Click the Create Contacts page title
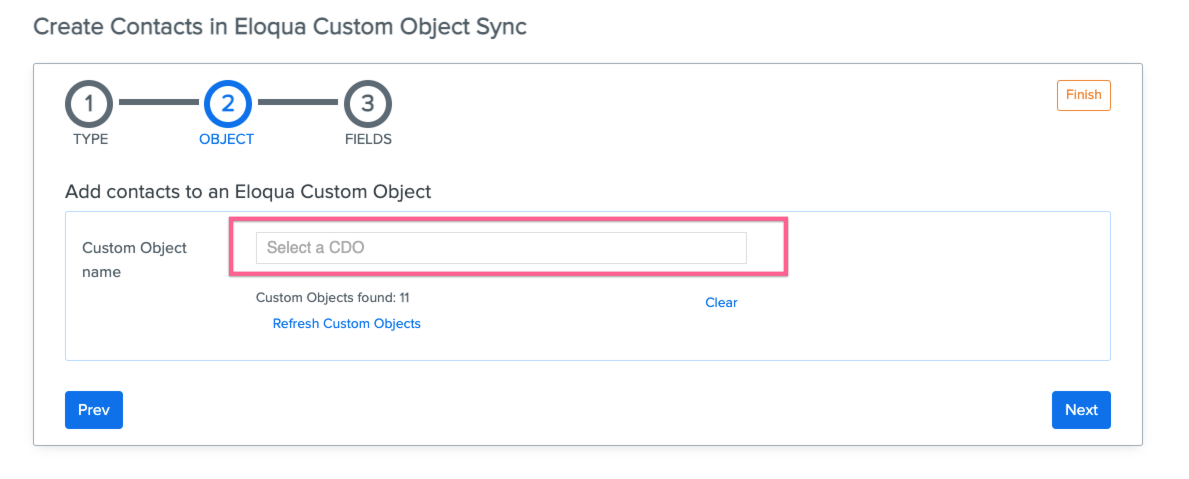The height and width of the screenshot is (479, 1189). pyautogui.click(x=280, y=27)
